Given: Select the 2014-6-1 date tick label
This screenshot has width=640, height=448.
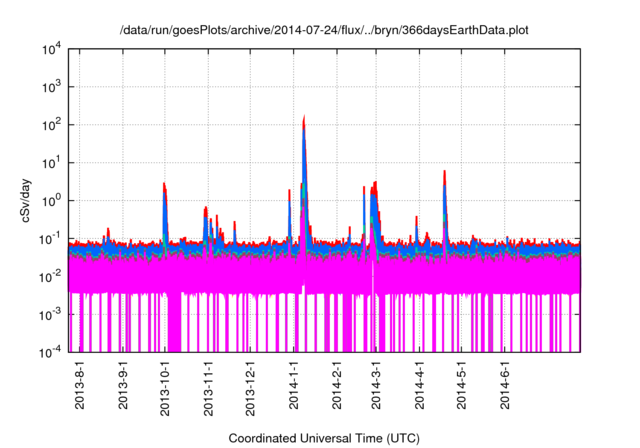Looking at the screenshot, I should [x=504, y=384].
